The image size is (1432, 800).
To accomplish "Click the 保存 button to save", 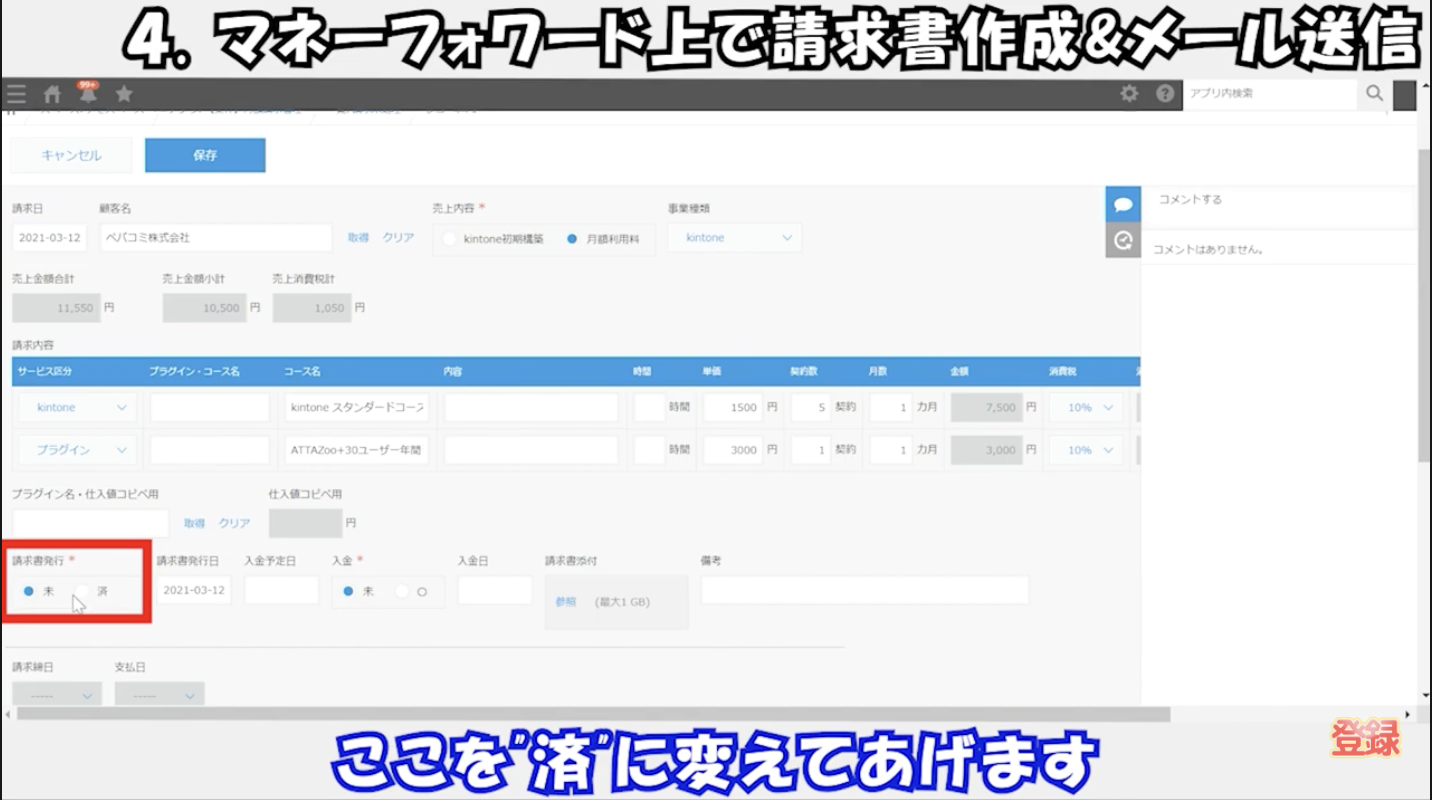I will click(205, 155).
